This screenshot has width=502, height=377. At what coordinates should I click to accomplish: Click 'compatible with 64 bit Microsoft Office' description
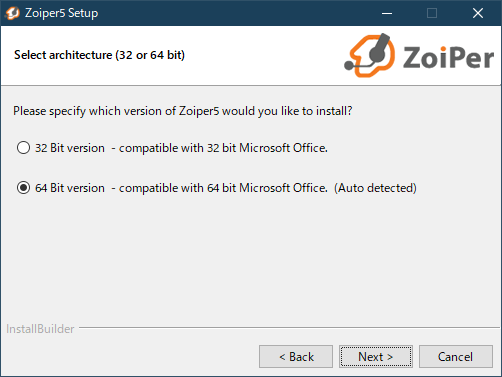point(223,188)
